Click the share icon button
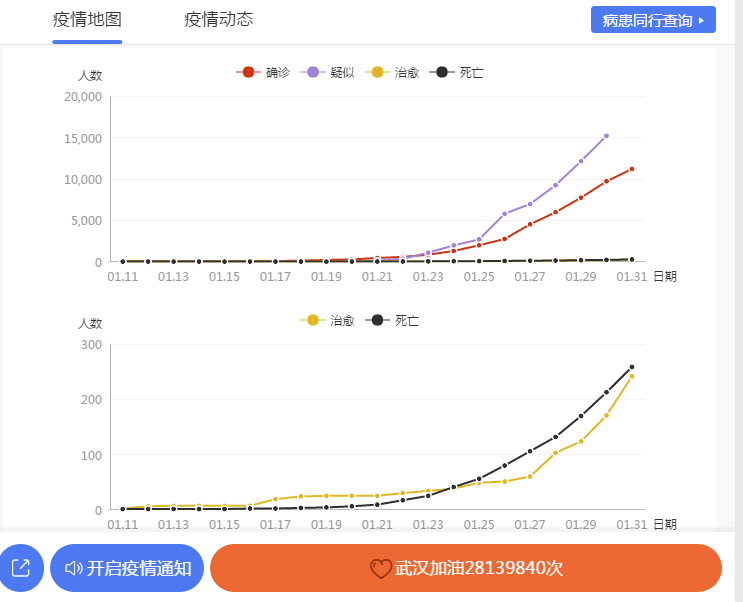The image size is (743, 602). (x=20, y=568)
